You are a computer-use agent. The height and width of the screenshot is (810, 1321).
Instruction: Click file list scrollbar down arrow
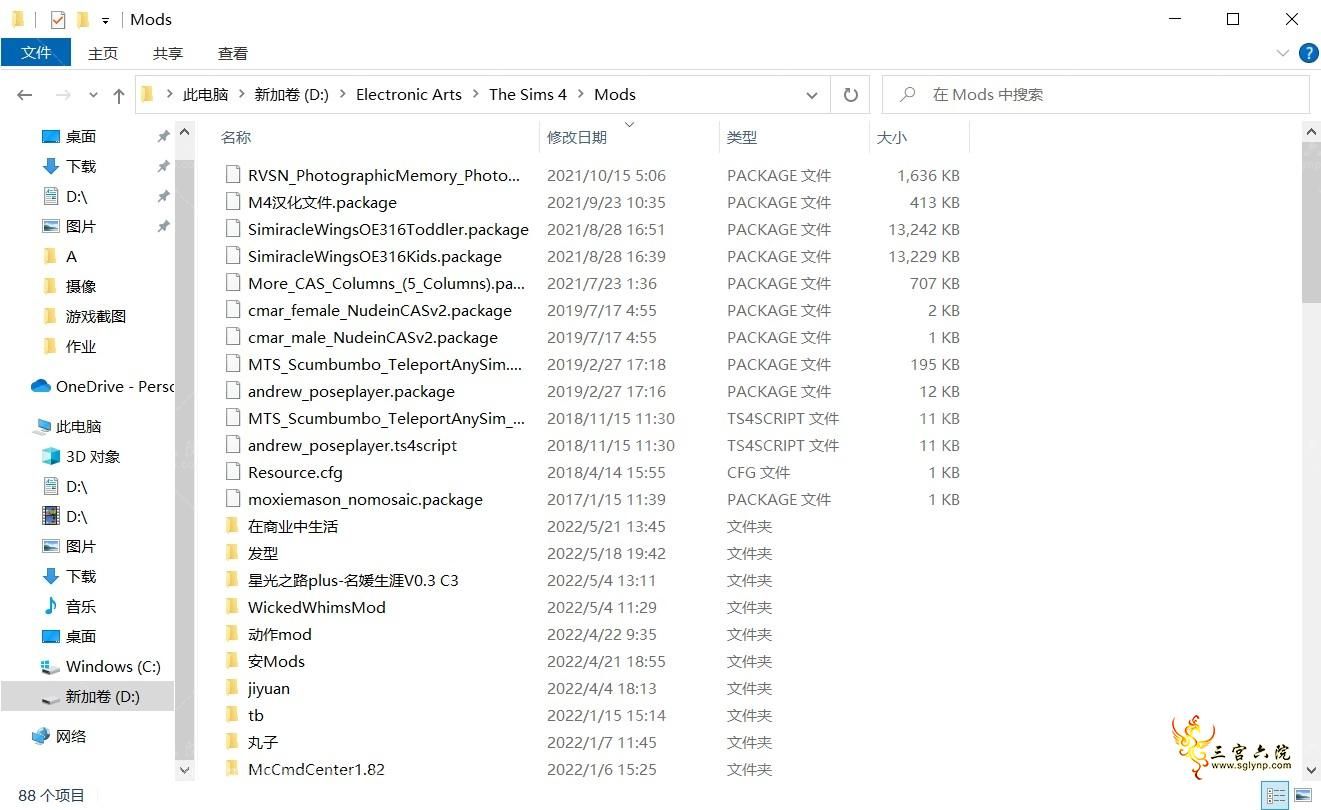[1312, 770]
